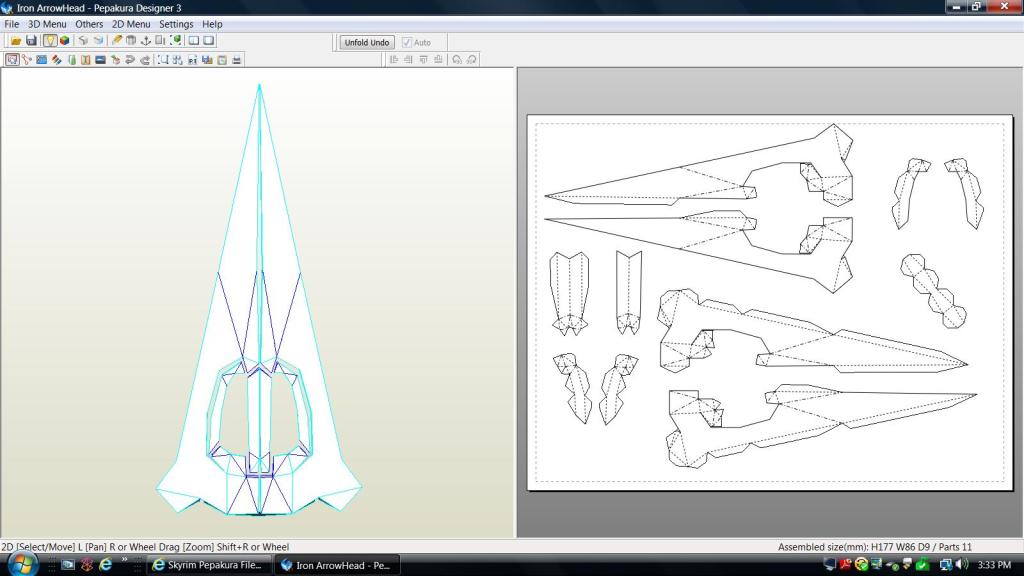Click the volume speaker tray icon
This screenshot has height=576, width=1024.
tap(961, 564)
